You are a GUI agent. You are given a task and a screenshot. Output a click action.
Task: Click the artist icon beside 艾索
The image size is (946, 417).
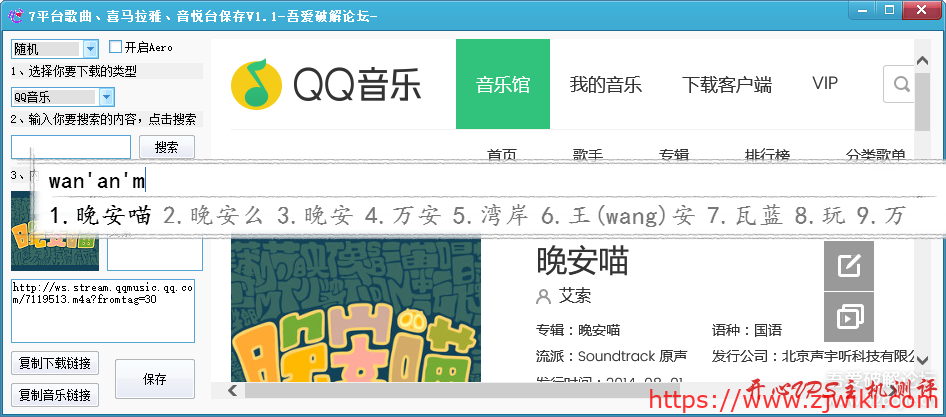tap(544, 297)
